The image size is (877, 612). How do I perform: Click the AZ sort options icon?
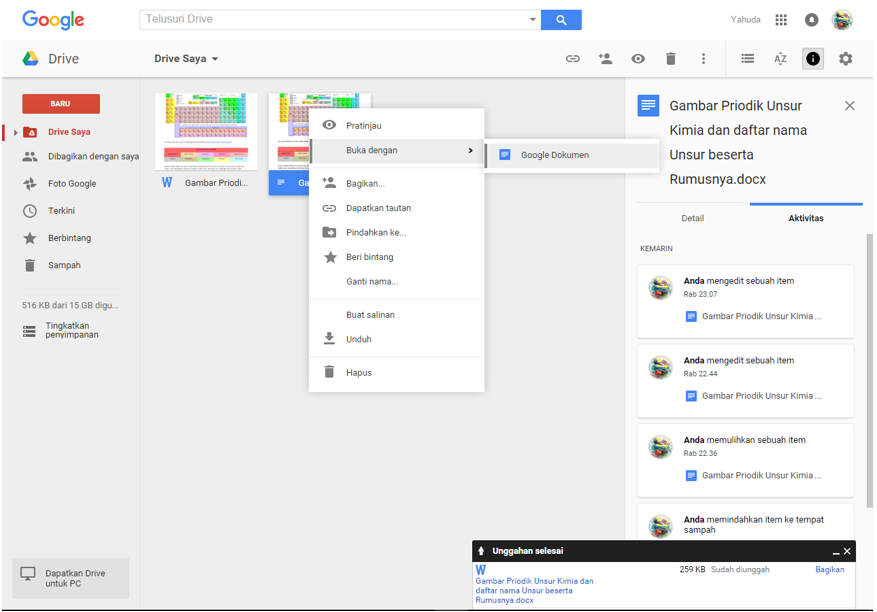780,58
